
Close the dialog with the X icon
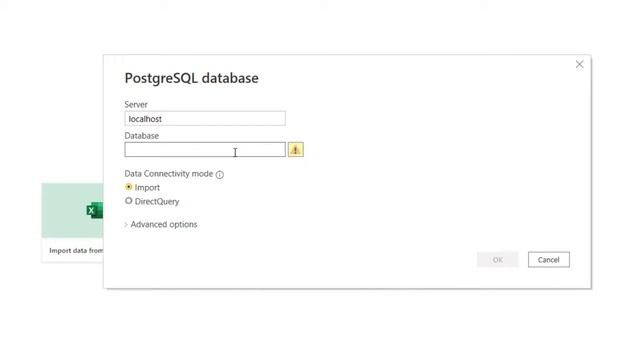coord(579,64)
